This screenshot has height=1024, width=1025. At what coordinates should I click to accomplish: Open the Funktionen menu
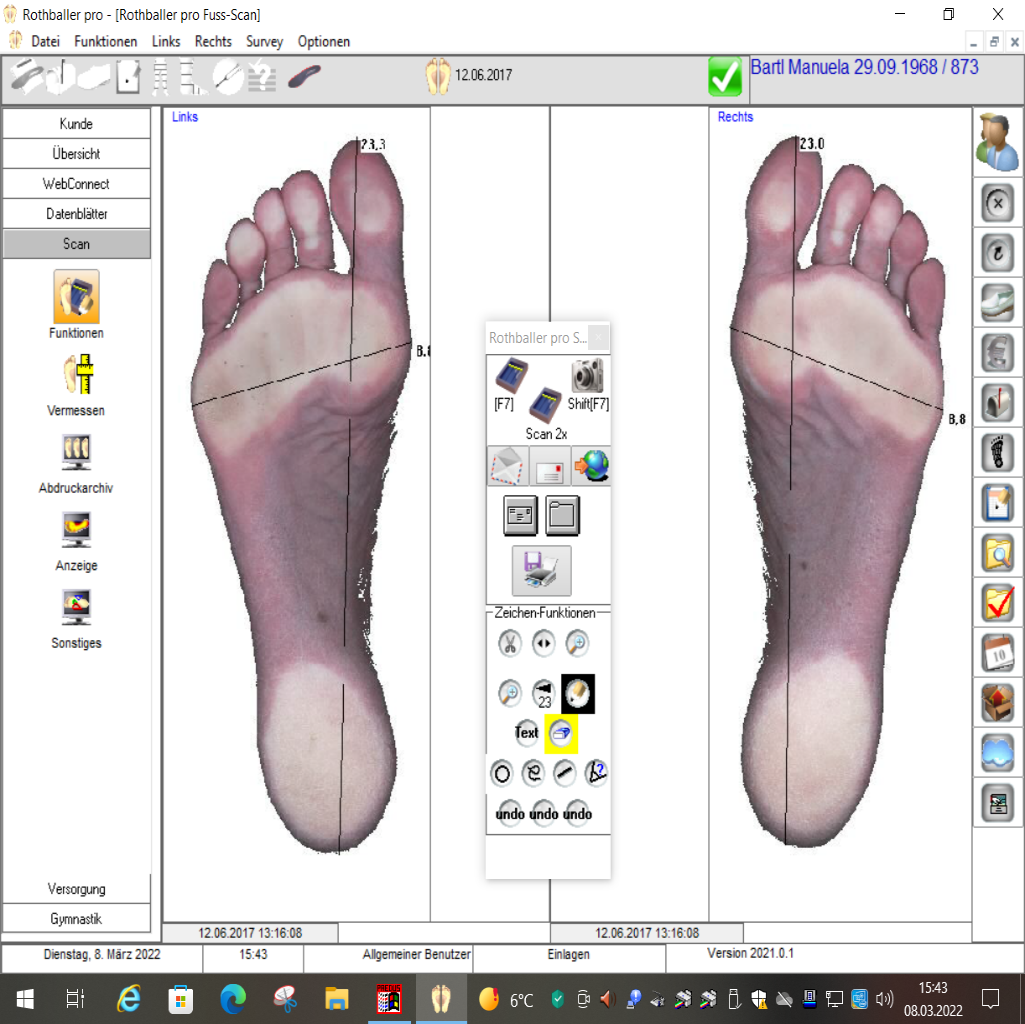(x=105, y=41)
